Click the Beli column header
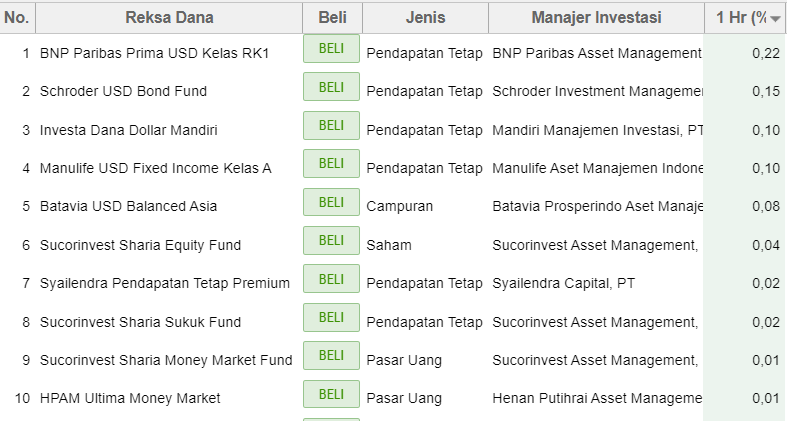Screen dimensions: 787x421 pyautogui.click(x=332, y=18)
